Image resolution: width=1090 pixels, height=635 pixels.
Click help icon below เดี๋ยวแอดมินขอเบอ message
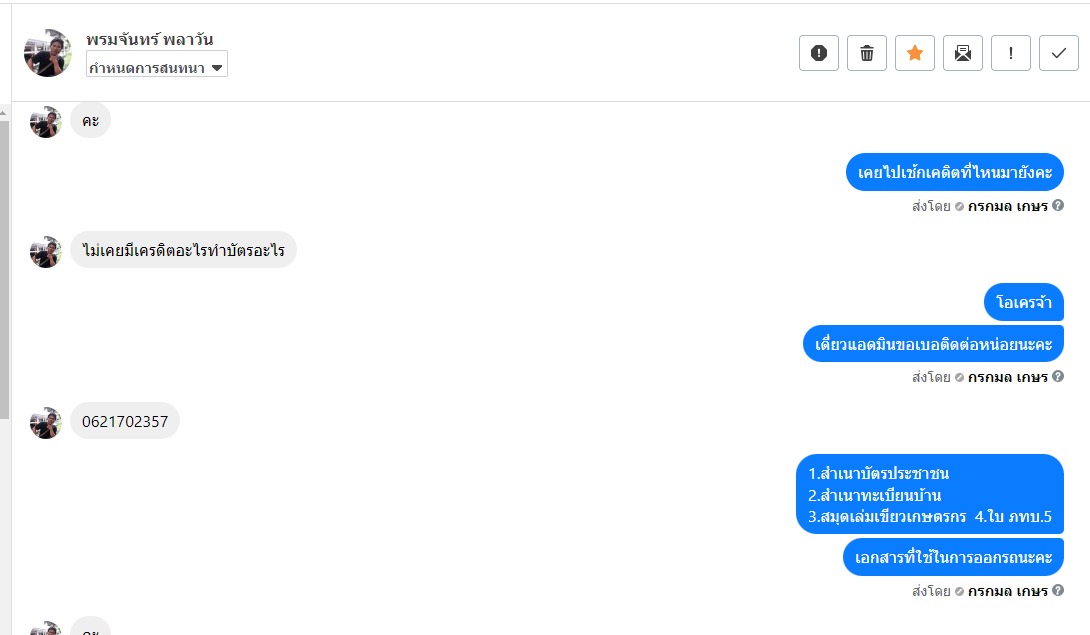[1057, 377]
